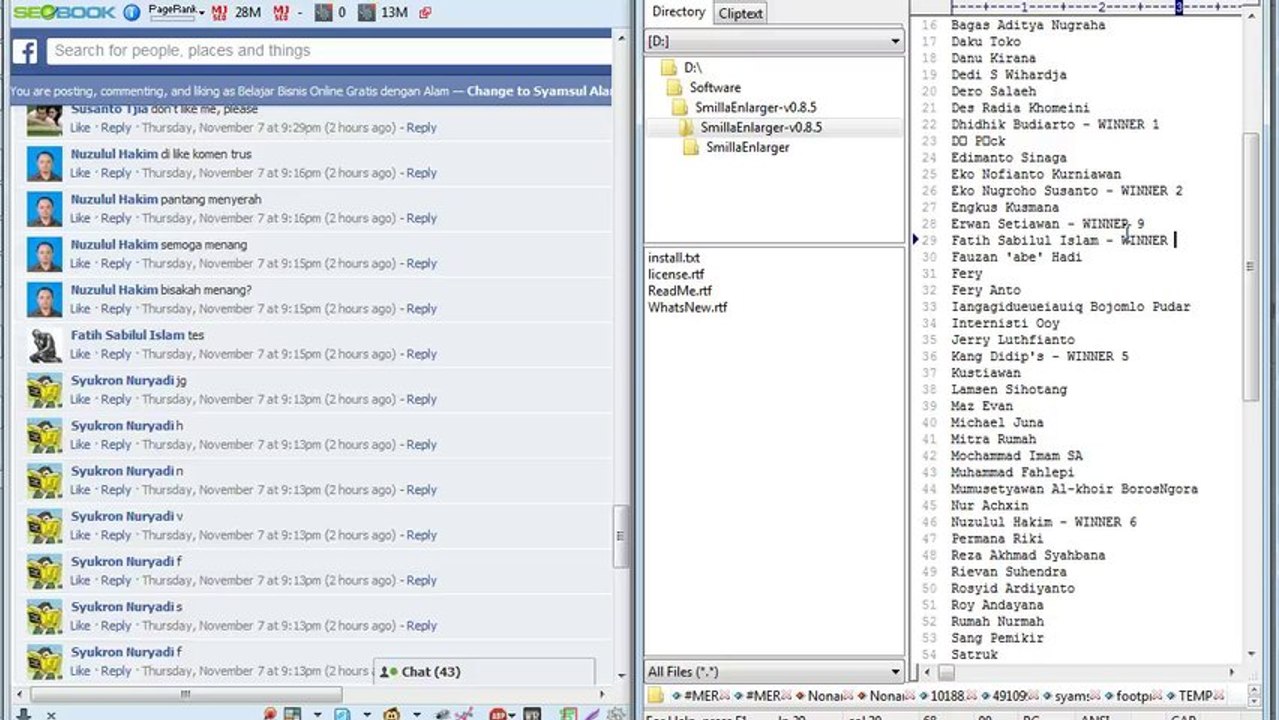The image size is (1279, 720).
Task: Open Nuzulul Hakim name on 'di like komen trus'
Action: click(x=114, y=154)
